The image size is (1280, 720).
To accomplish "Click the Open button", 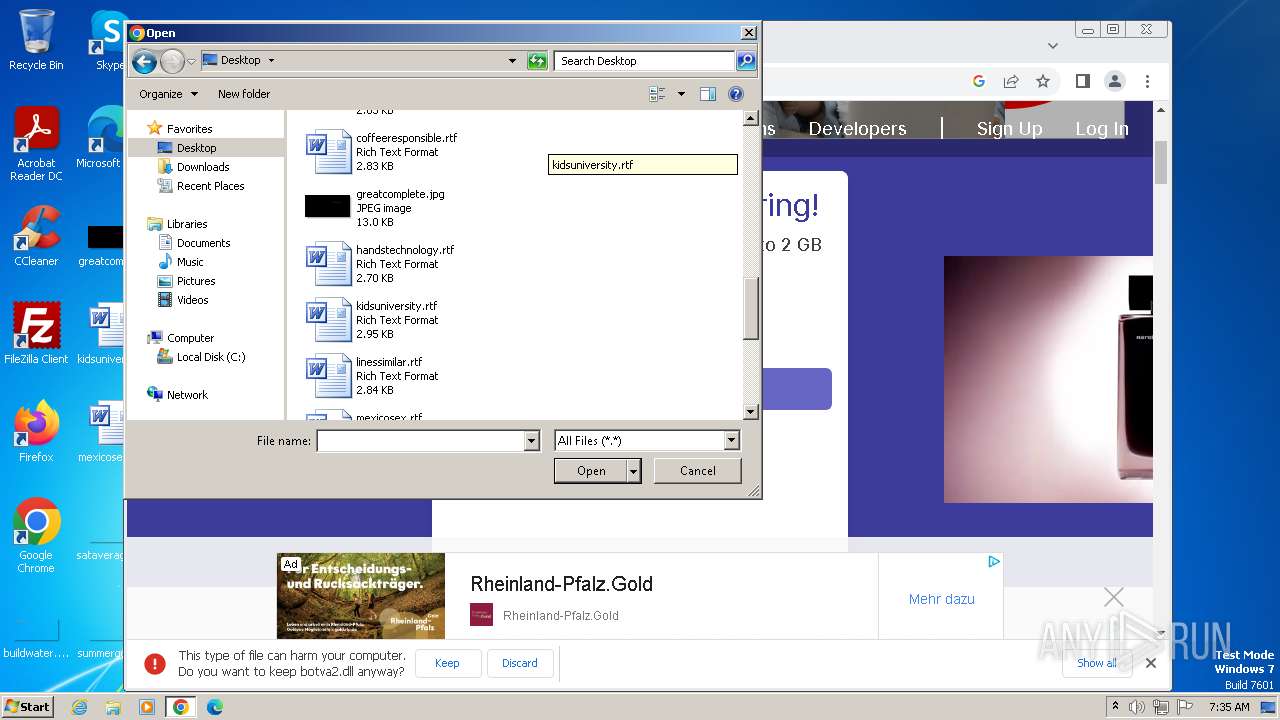I will point(591,471).
